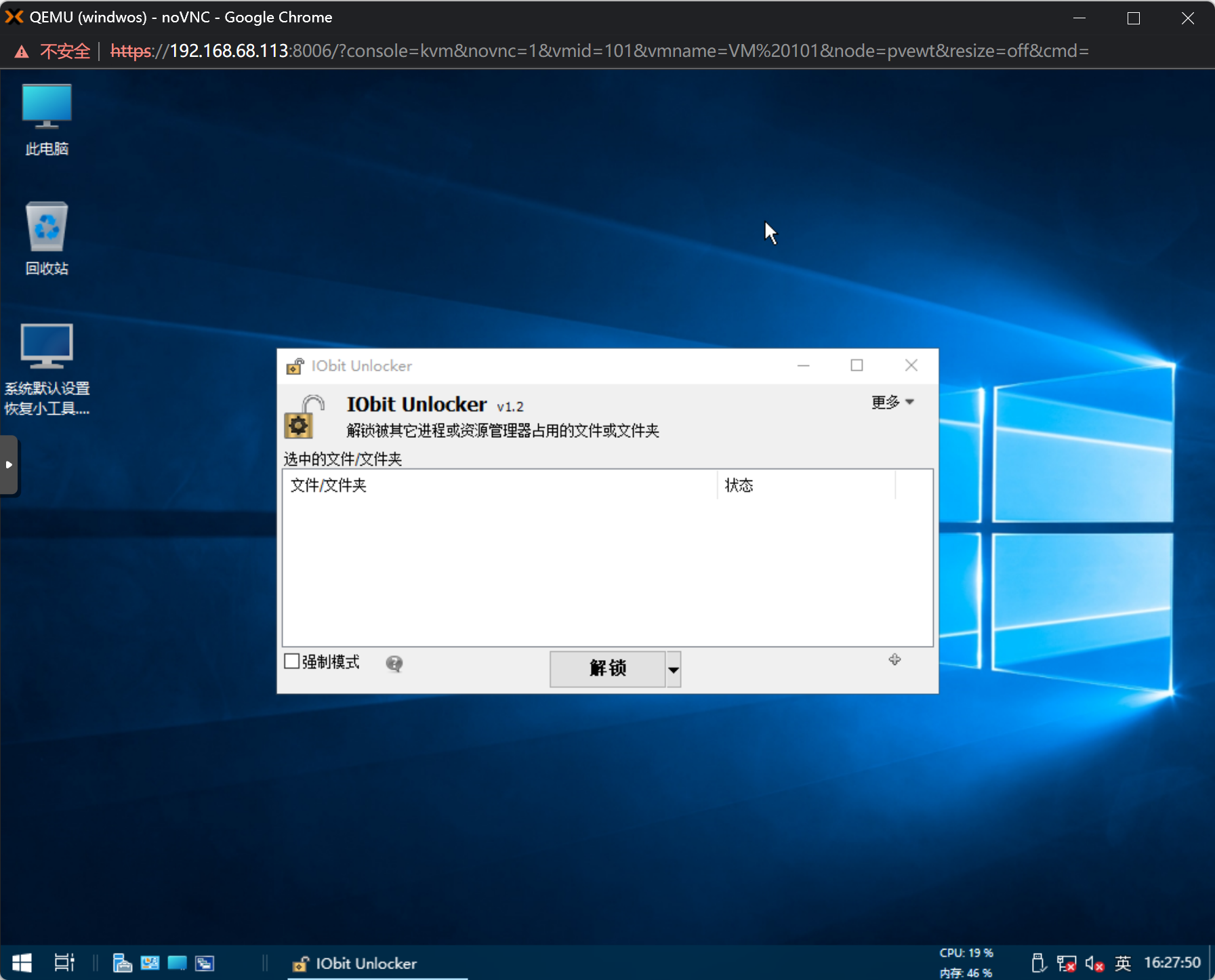Click the 英 input method indicator
Viewport: 1215px width, 980px height.
click(1123, 962)
